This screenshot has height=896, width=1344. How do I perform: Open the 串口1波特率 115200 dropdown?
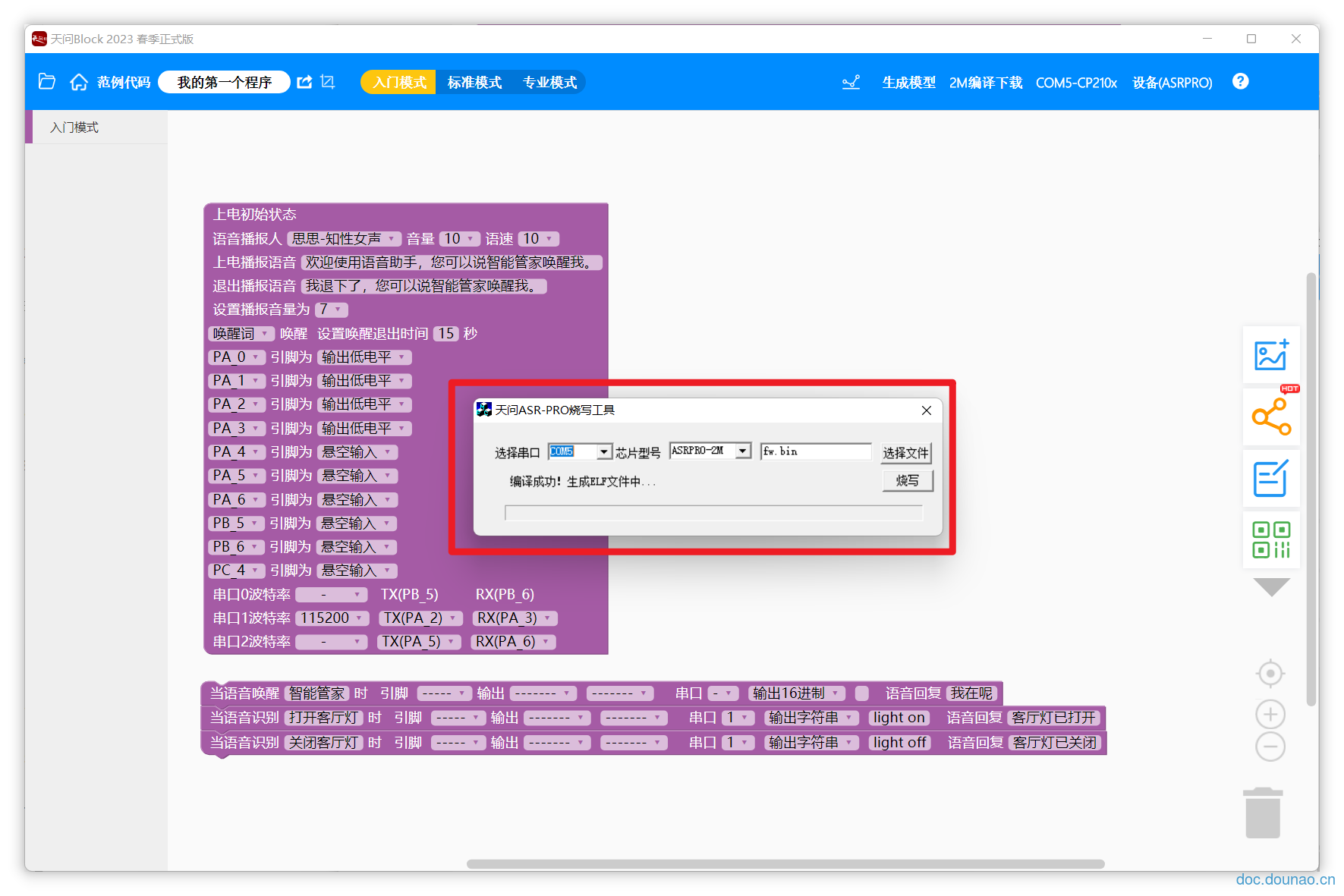tap(332, 618)
